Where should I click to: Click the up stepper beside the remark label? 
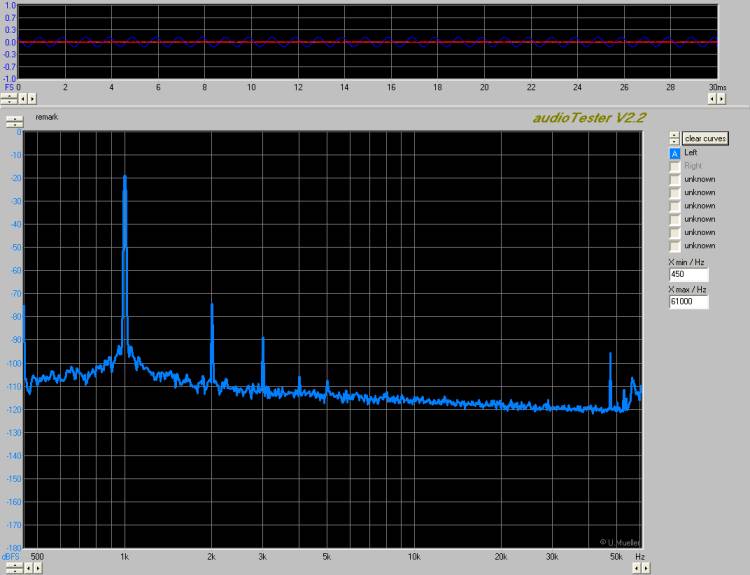13,118
